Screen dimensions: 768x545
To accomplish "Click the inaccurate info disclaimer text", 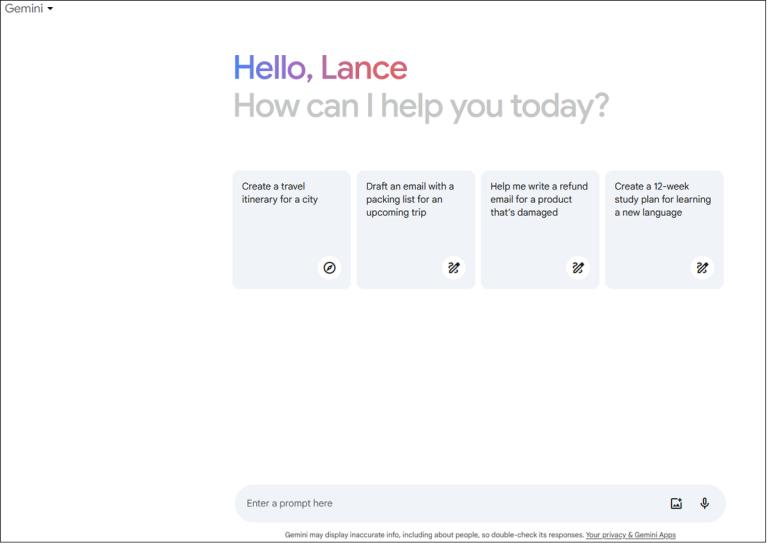I will point(434,535).
